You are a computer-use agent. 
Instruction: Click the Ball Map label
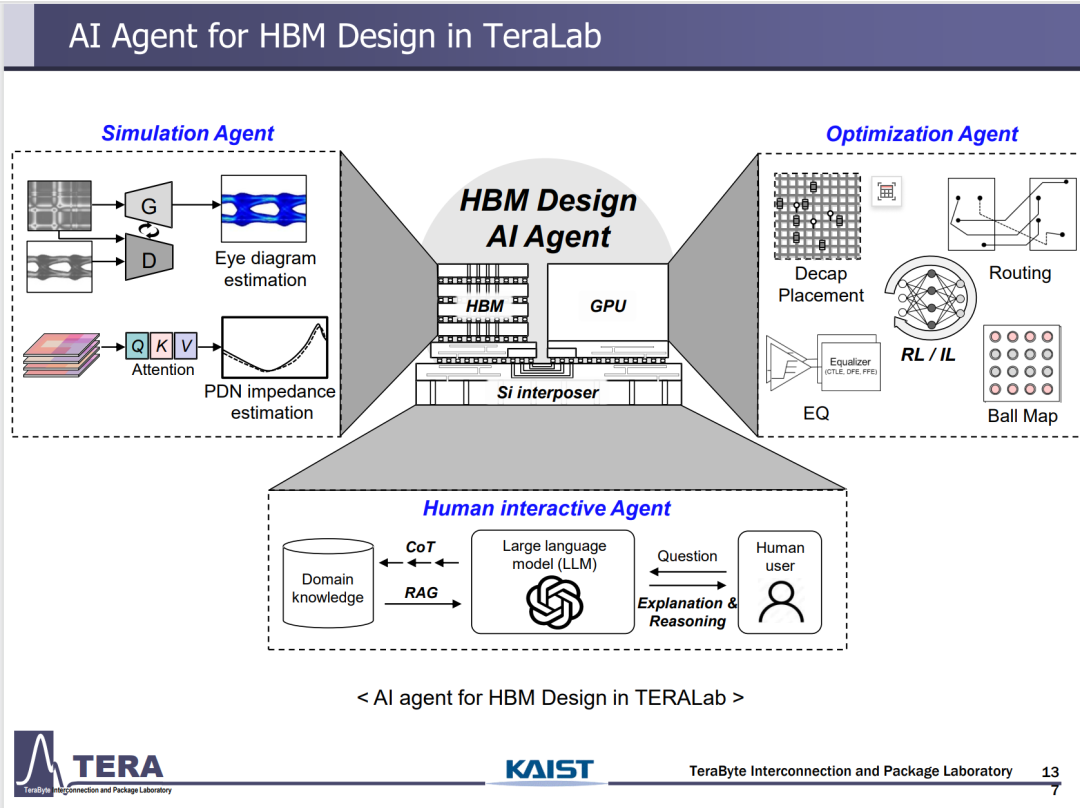[1022, 416]
